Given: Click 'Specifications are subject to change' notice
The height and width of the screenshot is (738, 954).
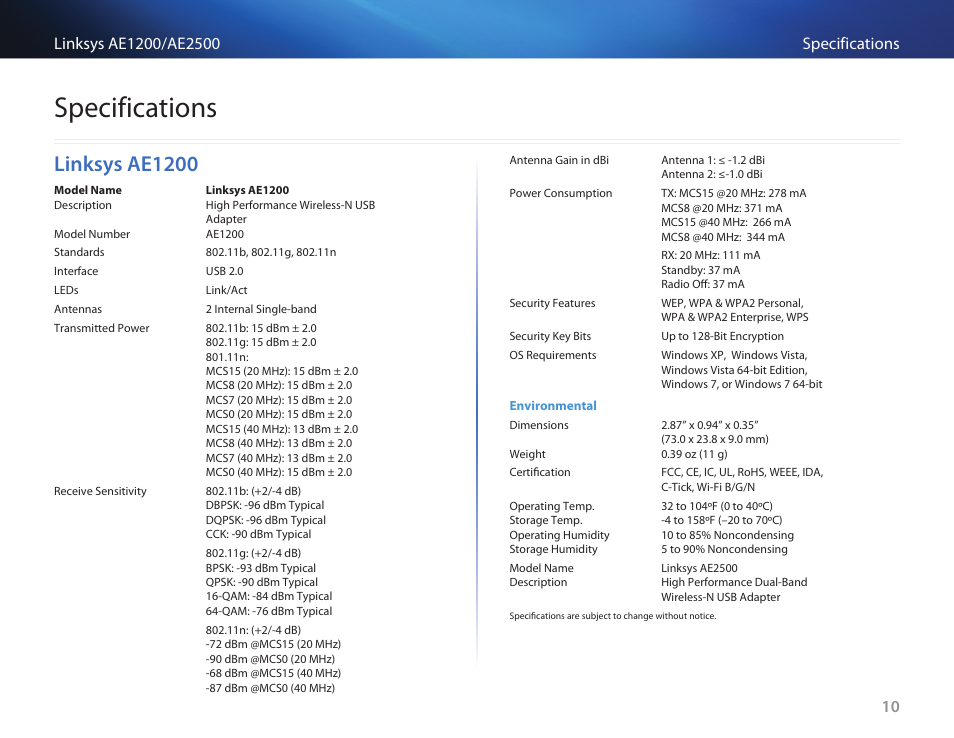Looking at the screenshot, I should pos(613,616).
